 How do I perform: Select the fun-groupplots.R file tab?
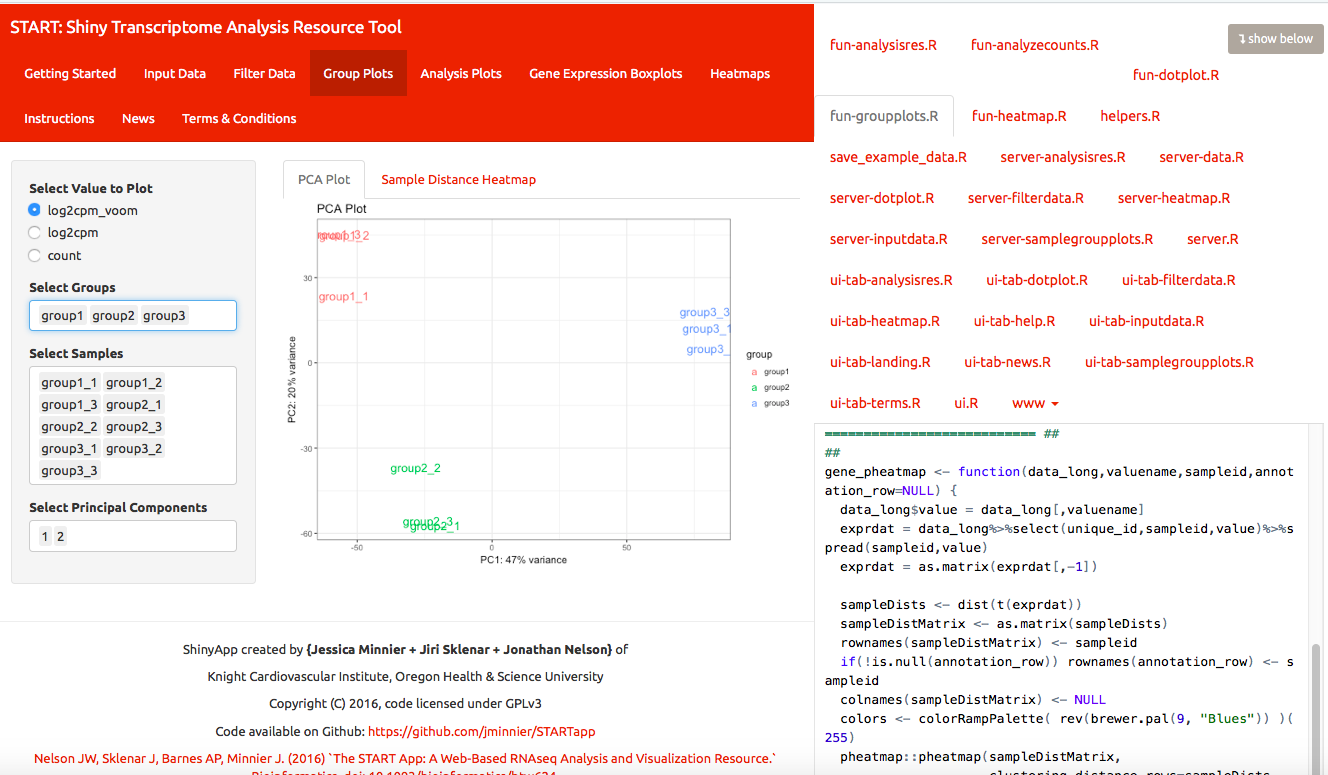tap(884, 116)
